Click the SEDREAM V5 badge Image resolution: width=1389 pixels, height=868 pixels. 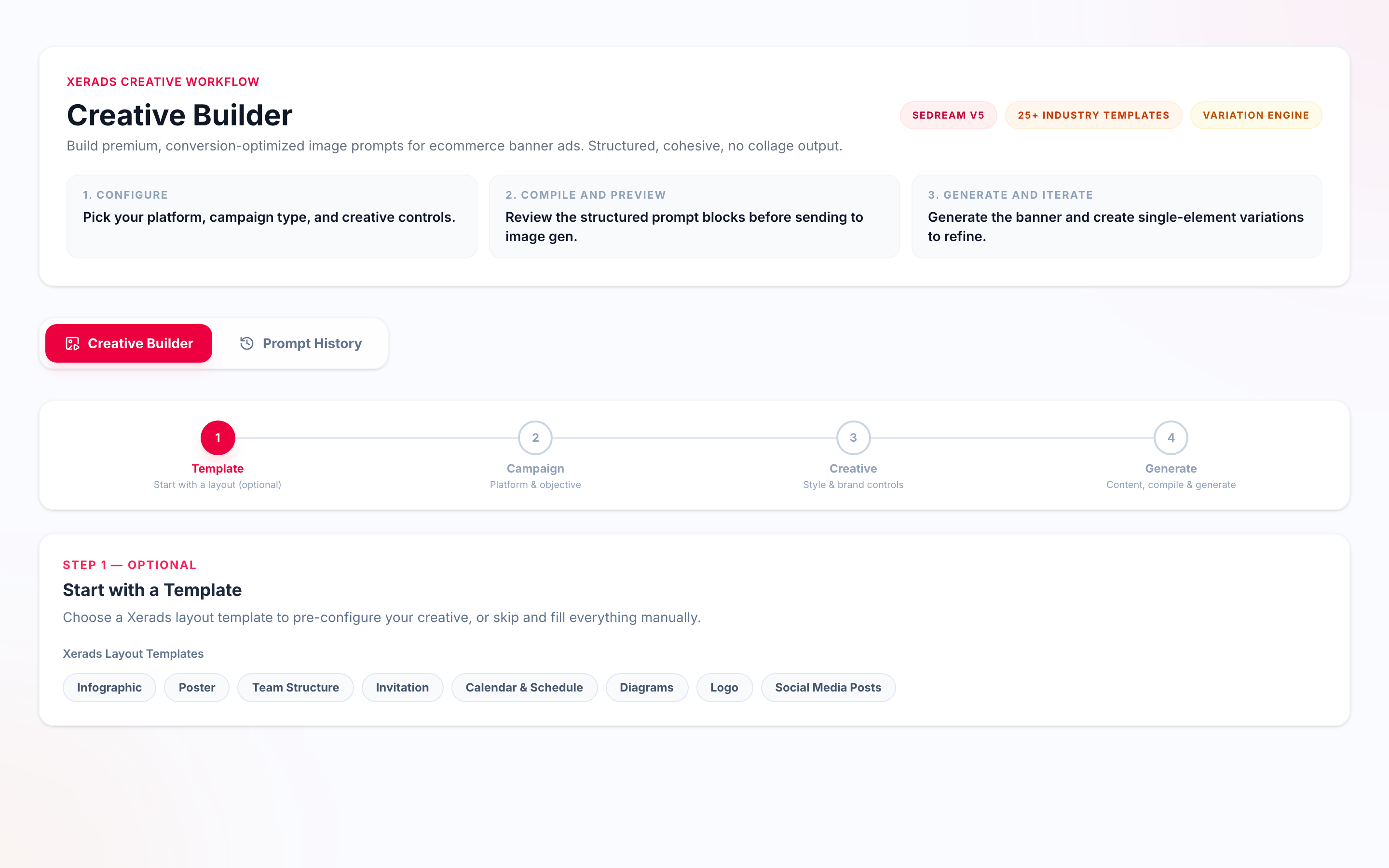coord(948,115)
